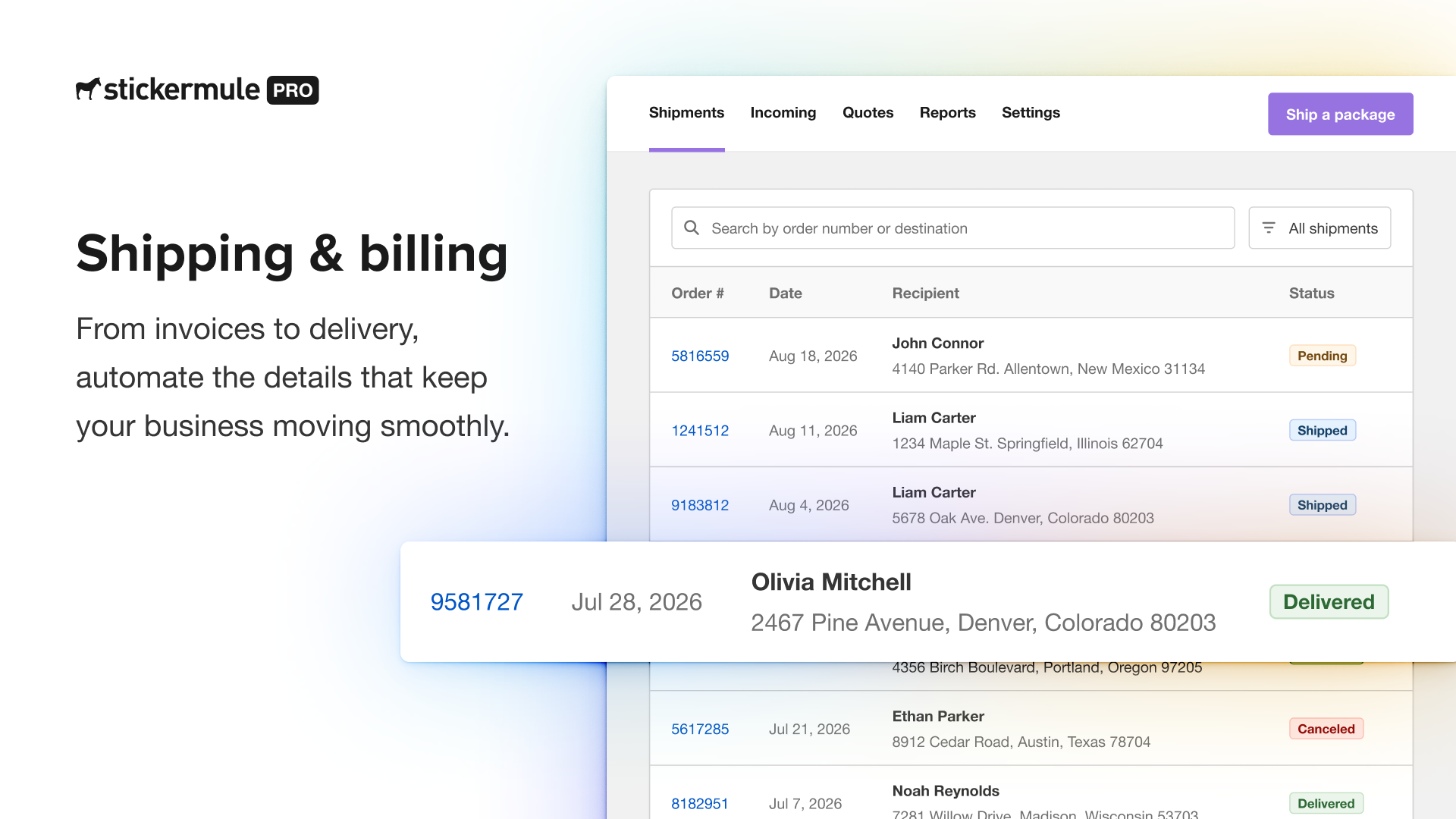The height and width of the screenshot is (819, 1456).
Task: Open order 1241512
Action: (x=700, y=430)
